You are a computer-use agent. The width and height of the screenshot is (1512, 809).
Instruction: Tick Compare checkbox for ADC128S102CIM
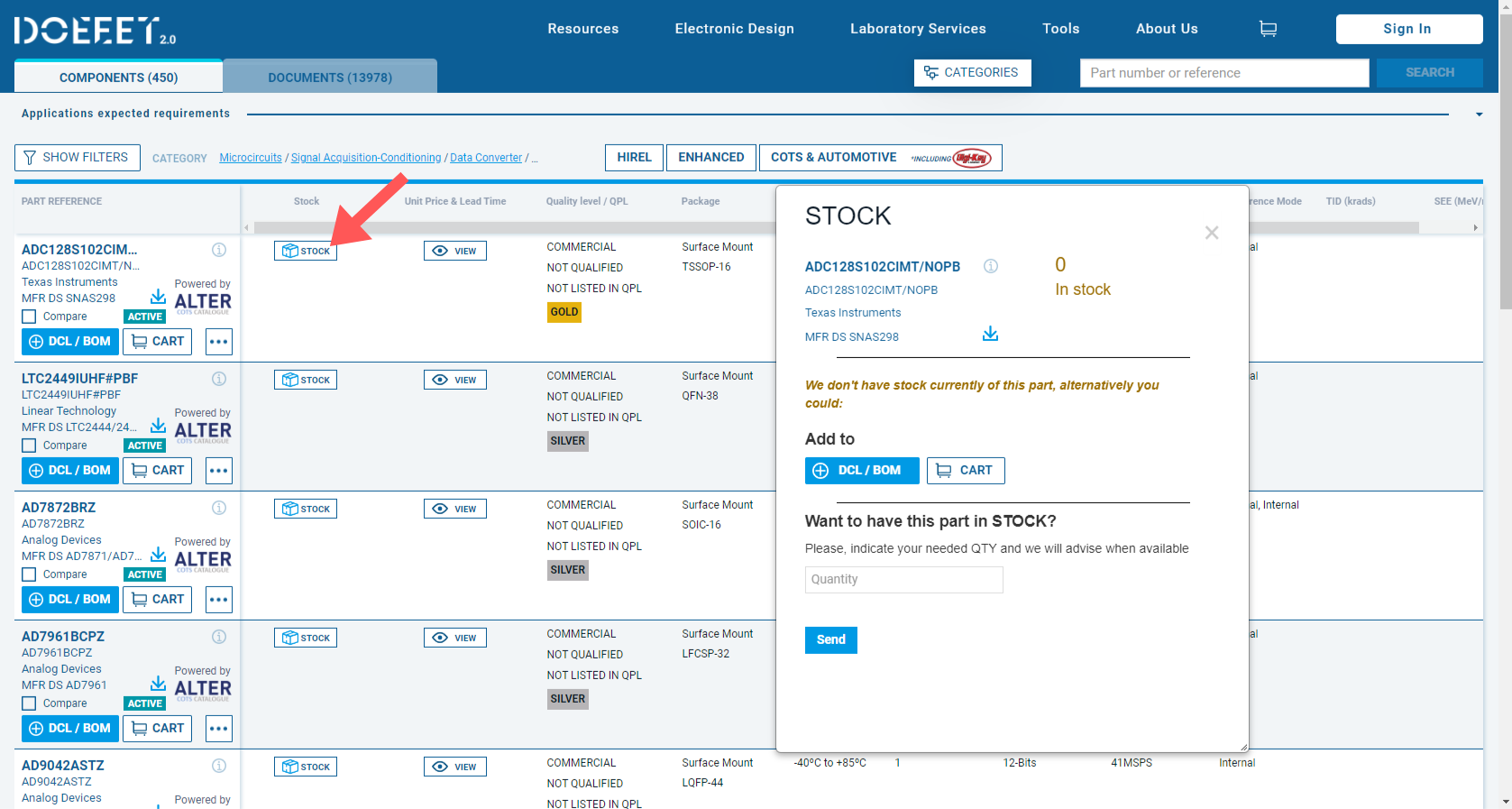click(x=29, y=317)
